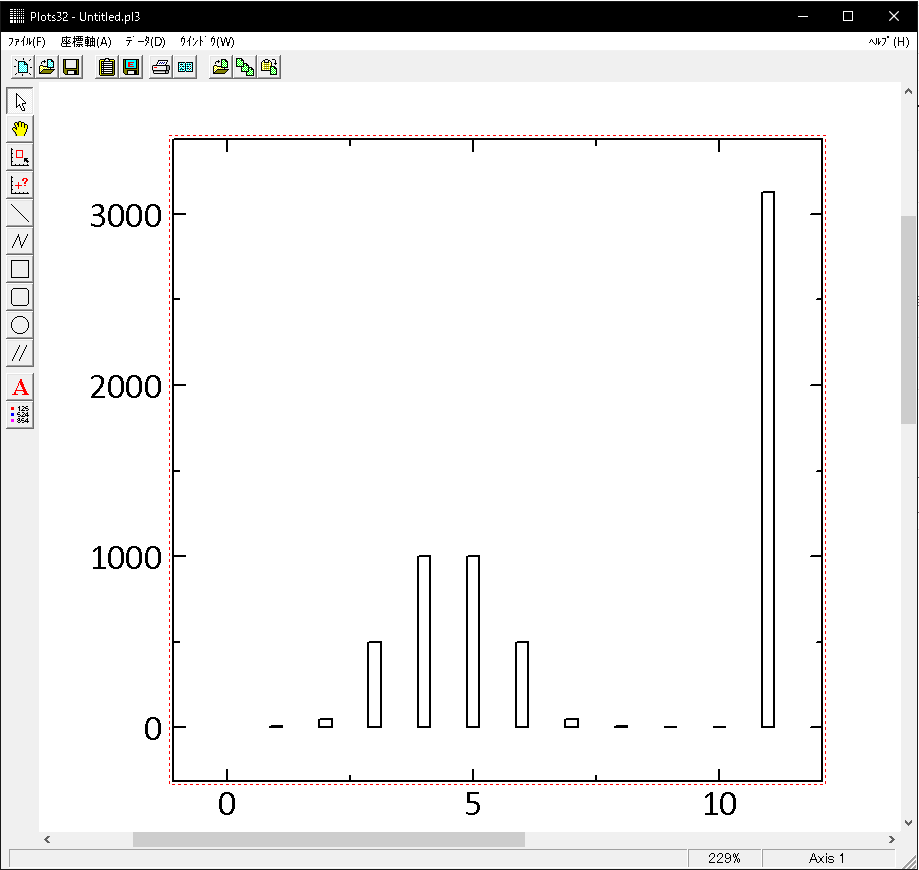Click the horizontal scrollbar thumb
This screenshot has width=919, height=870.
coord(329,840)
